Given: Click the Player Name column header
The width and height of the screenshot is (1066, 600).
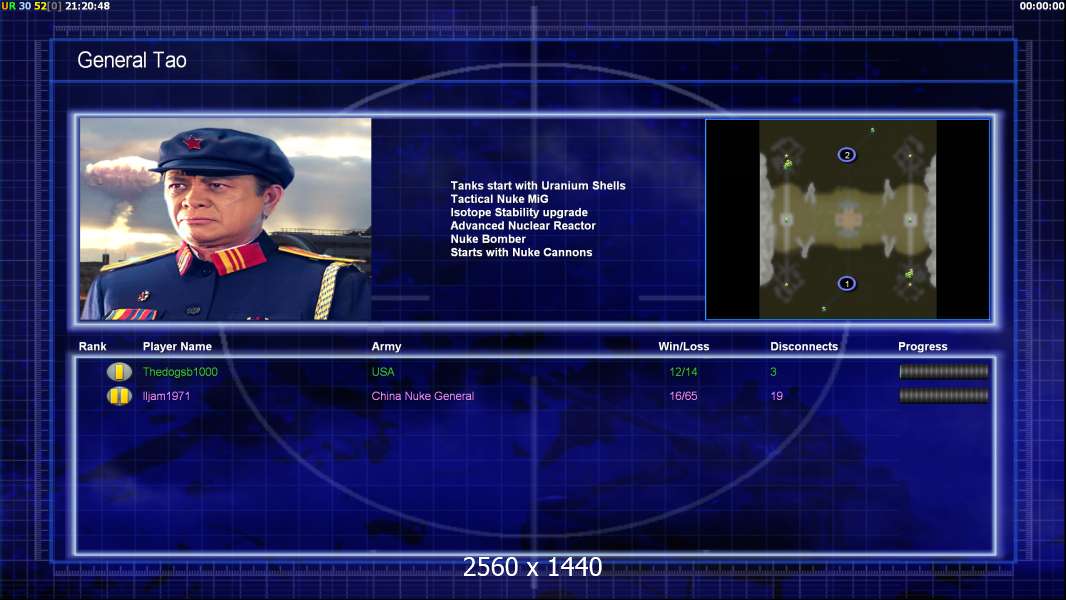Looking at the screenshot, I should 177,347.
